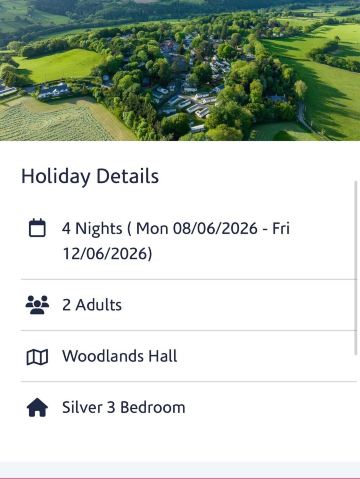Select the Holiday Details heading
This screenshot has height=479, width=360.
[90, 176]
